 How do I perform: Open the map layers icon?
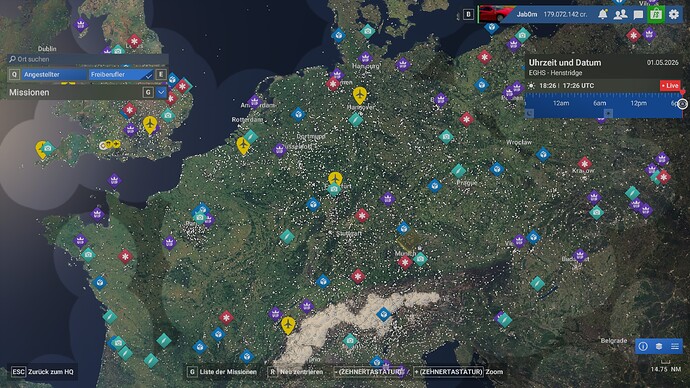click(659, 346)
